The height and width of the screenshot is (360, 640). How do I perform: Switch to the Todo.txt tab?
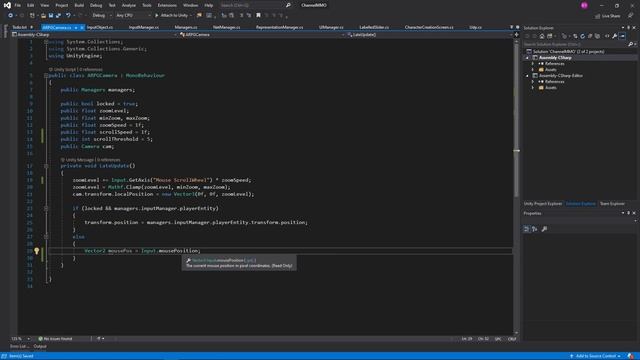(19, 27)
